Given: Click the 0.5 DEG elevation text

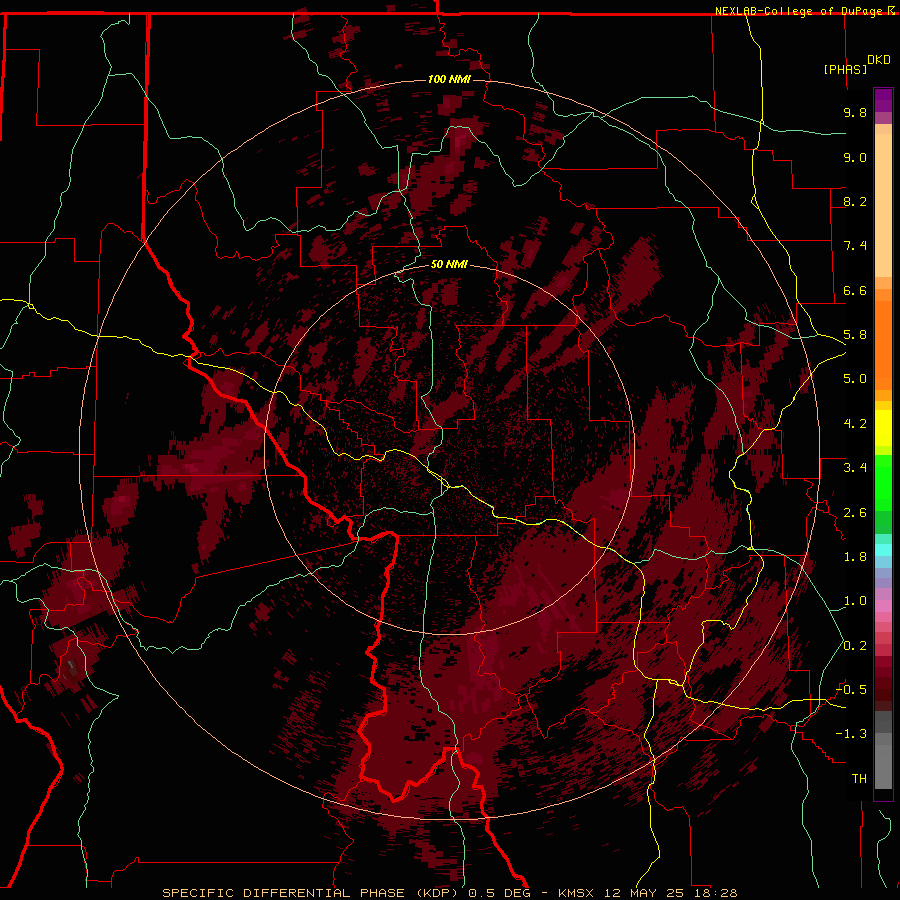Looking at the screenshot, I should tap(498, 893).
